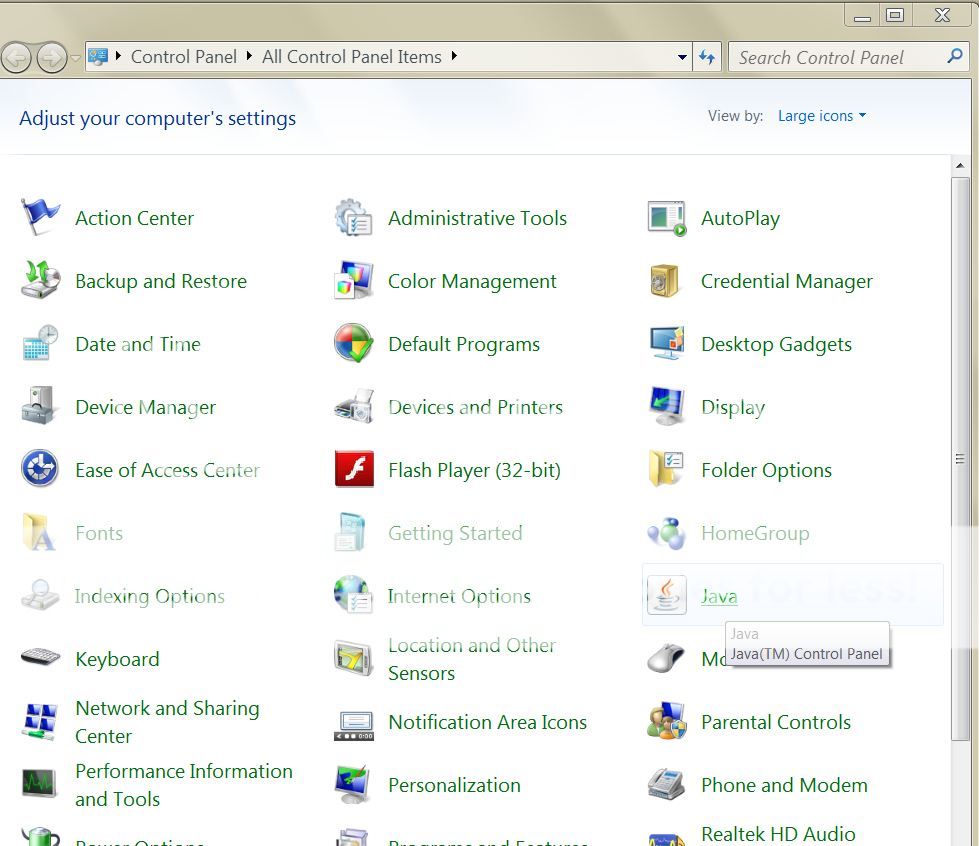Click the Personalization icon
Viewport: 979px width, 846px height.
[353, 784]
